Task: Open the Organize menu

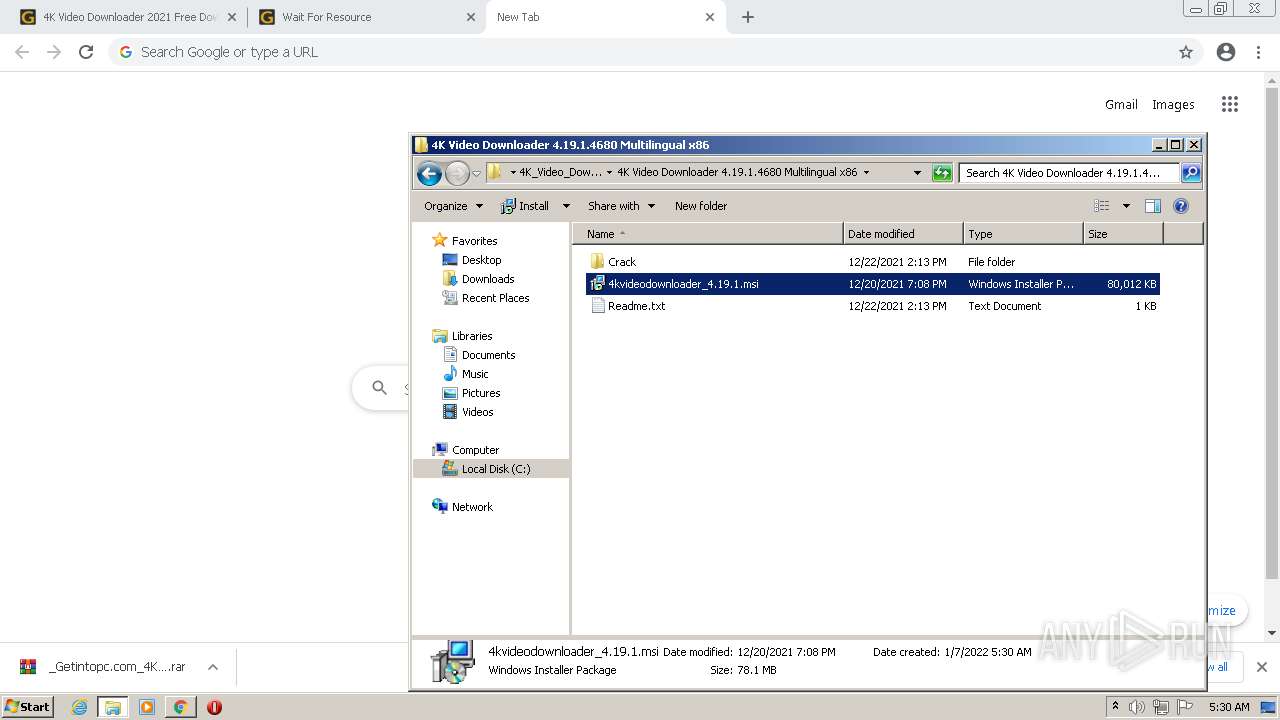Action: [x=453, y=206]
